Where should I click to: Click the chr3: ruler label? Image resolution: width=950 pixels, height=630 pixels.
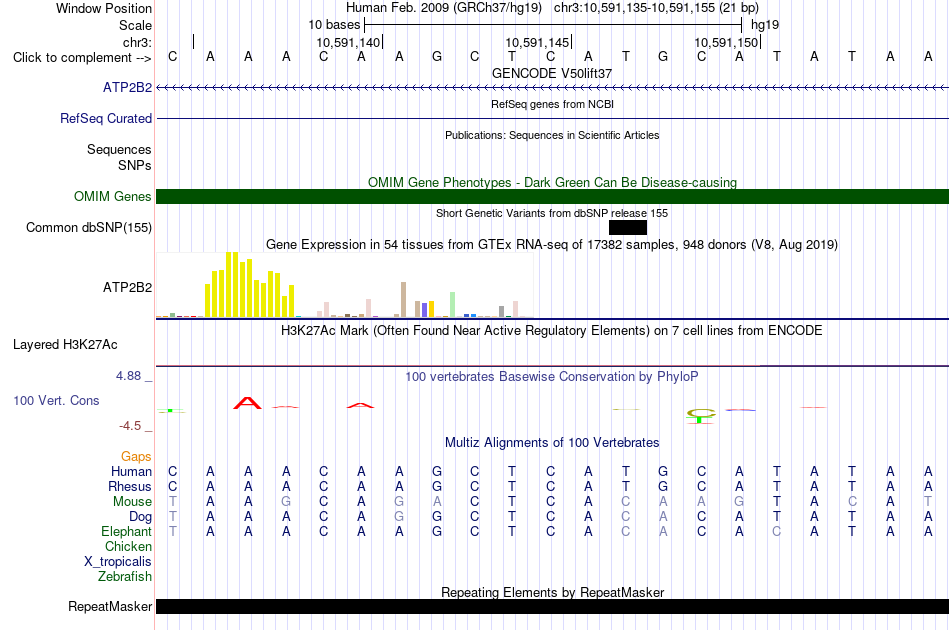point(137,42)
